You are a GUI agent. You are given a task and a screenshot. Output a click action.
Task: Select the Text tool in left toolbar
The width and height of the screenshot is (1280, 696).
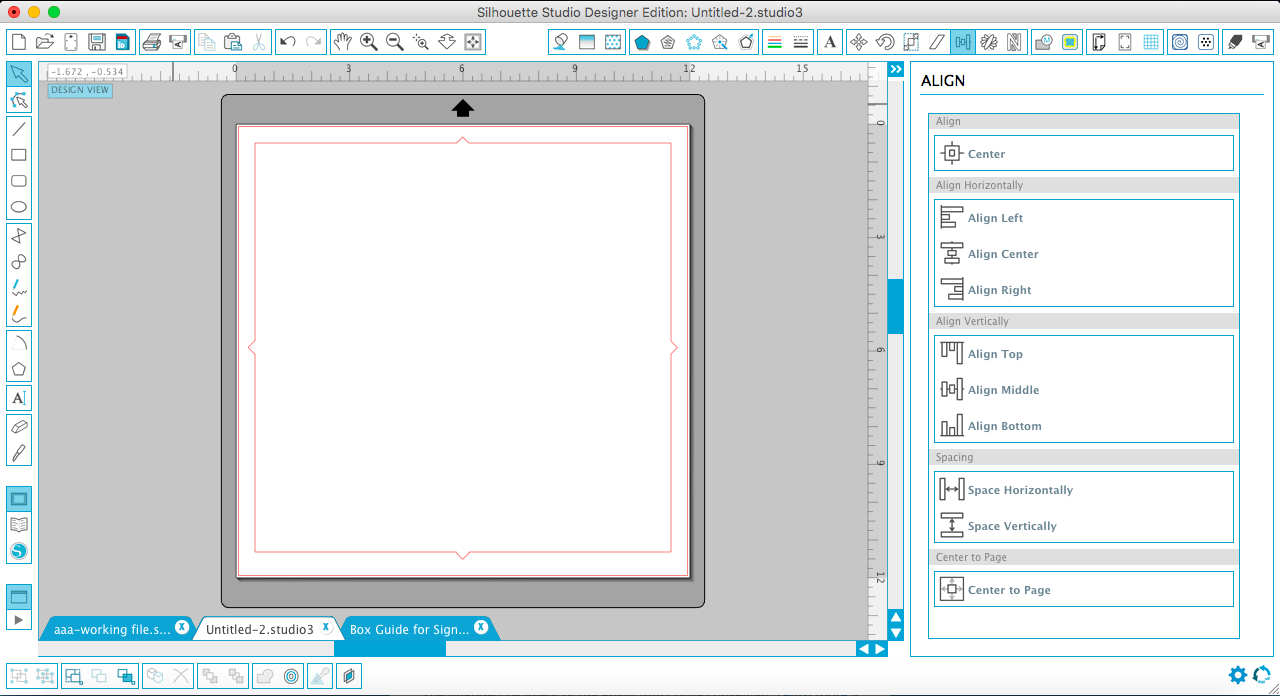[18, 398]
